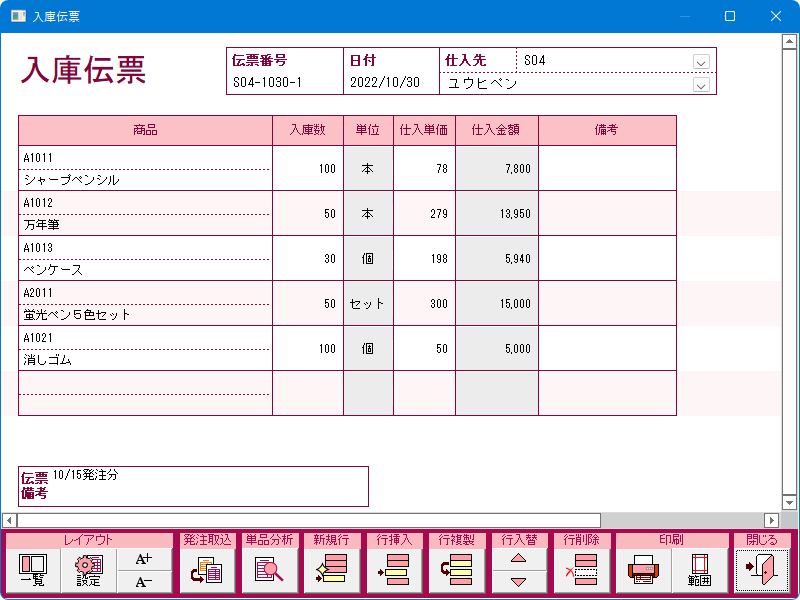
Task: Insert a row using 行挿入
Action: click(394, 570)
